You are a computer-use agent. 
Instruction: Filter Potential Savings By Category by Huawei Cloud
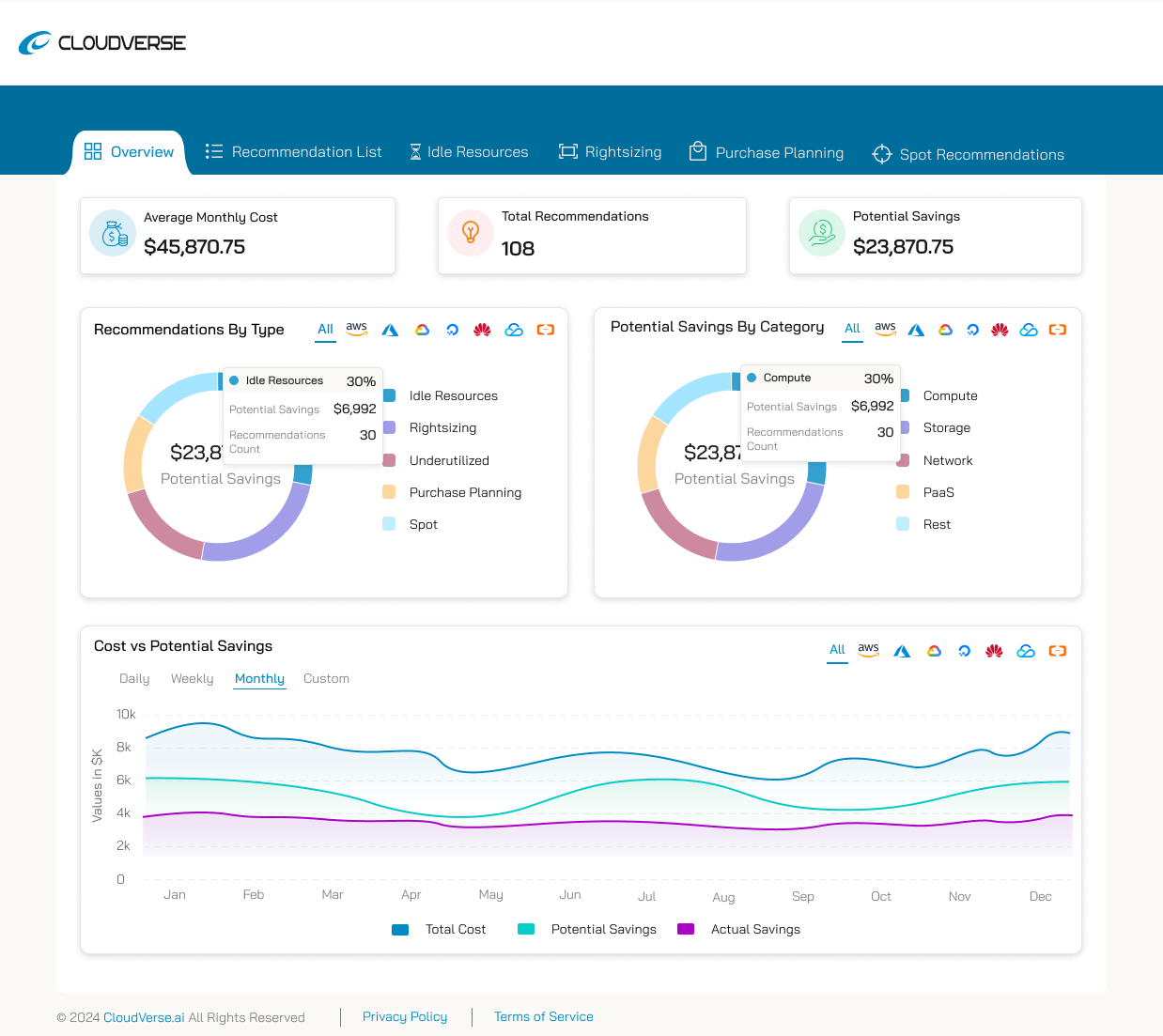point(999,330)
